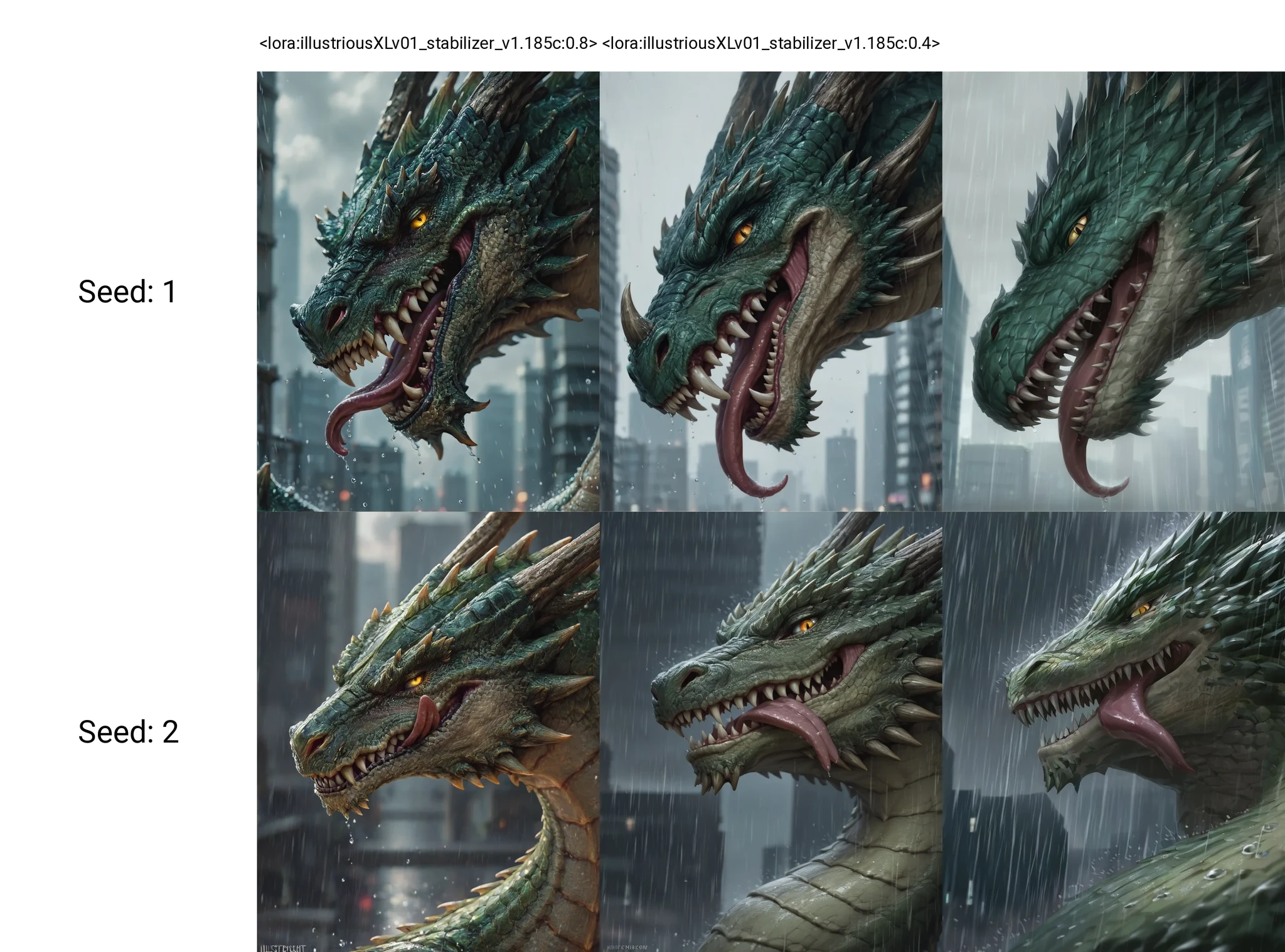Select the "Seed: 2" row label
Image resolution: width=1285 pixels, height=952 pixels.
[128, 732]
